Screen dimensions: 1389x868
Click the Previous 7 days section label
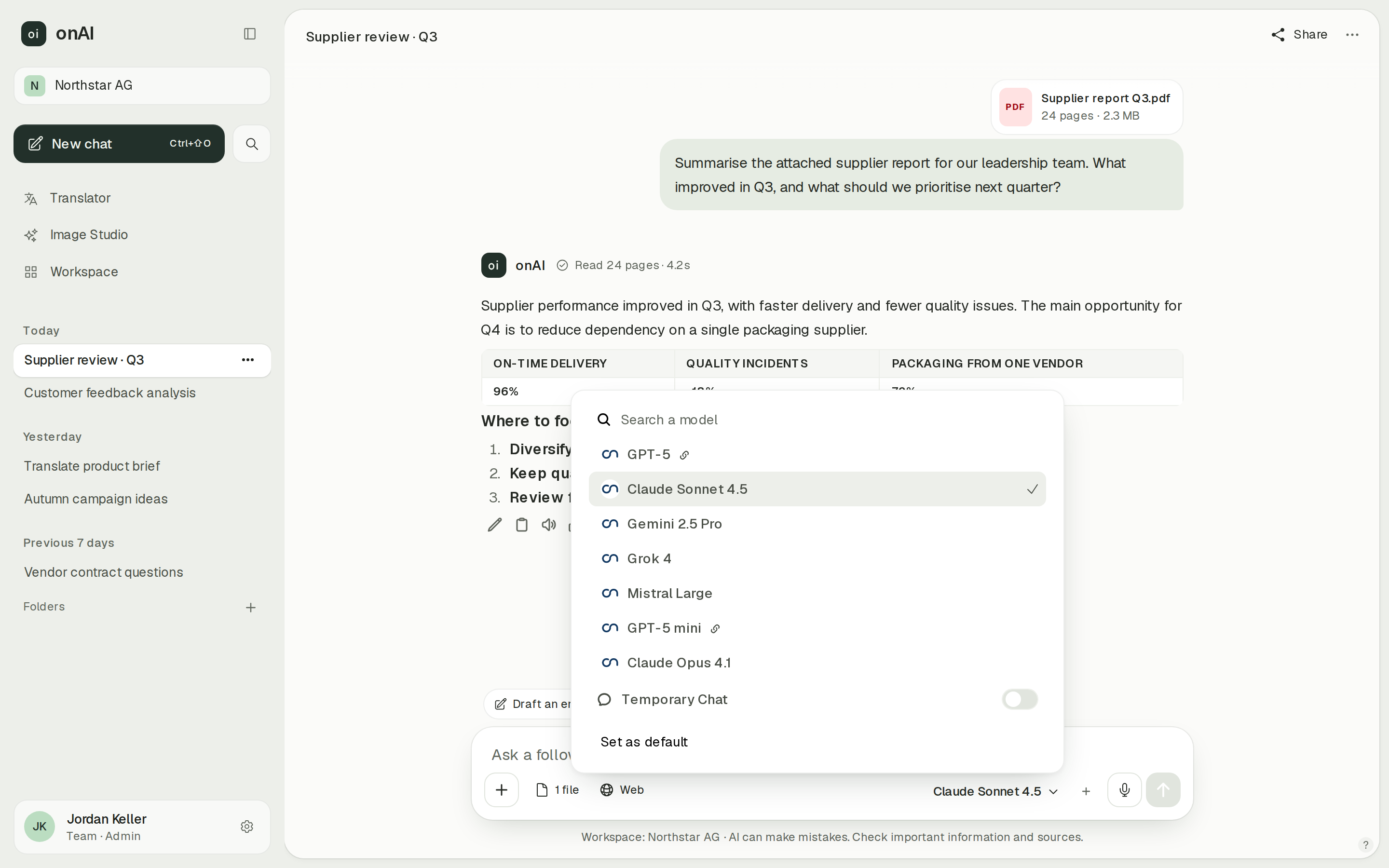click(x=69, y=543)
